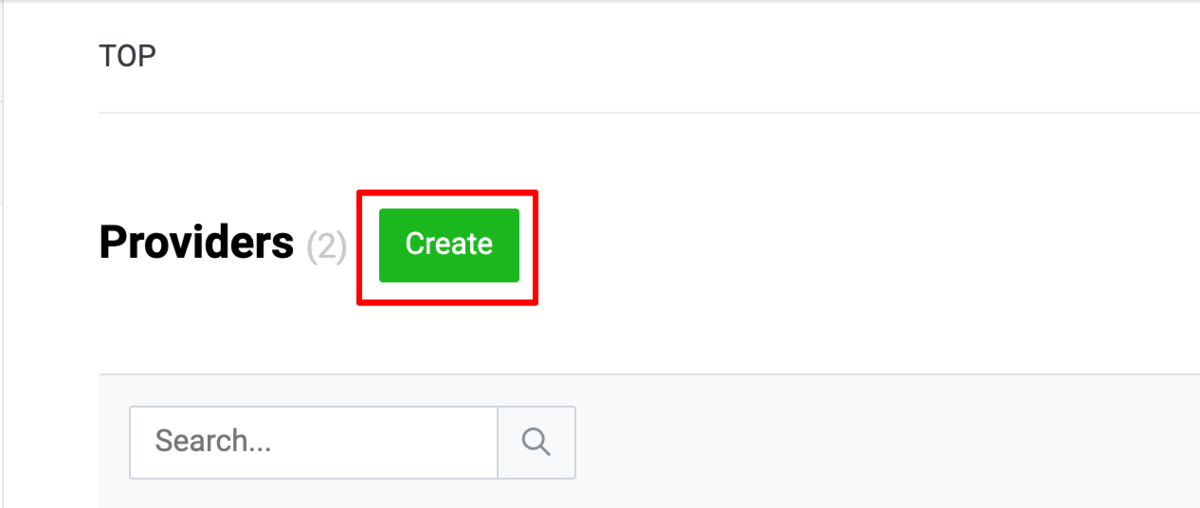Place the cursor in the provider search box
Viewport: 1200px width, 508px height.
click(x=314, y=442)
